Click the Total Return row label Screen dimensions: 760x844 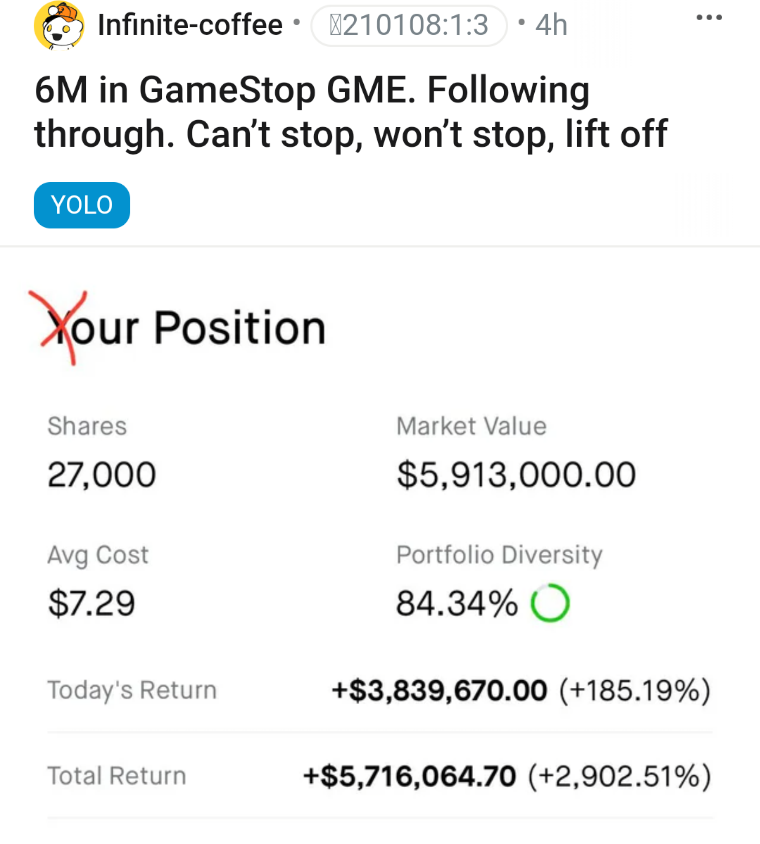coord(117,776)
